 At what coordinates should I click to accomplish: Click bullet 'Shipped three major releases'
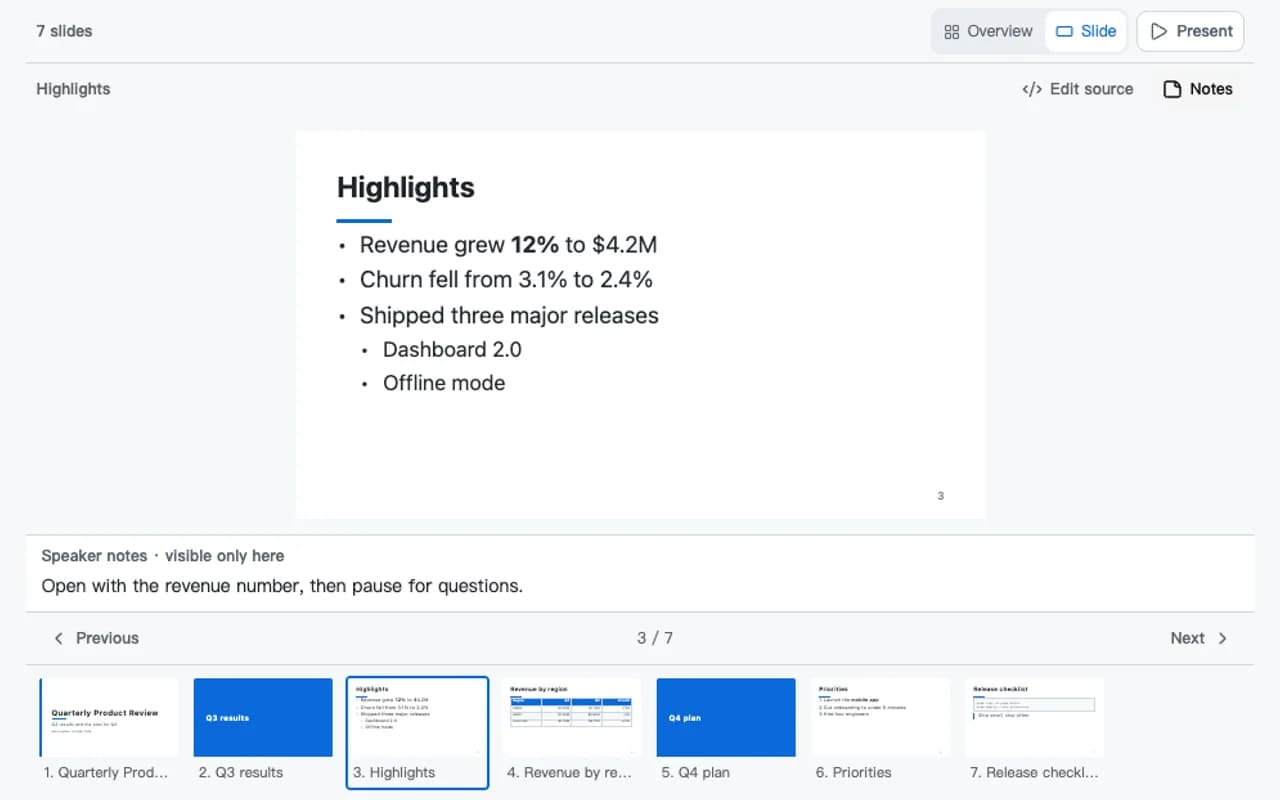coord(509,316)
